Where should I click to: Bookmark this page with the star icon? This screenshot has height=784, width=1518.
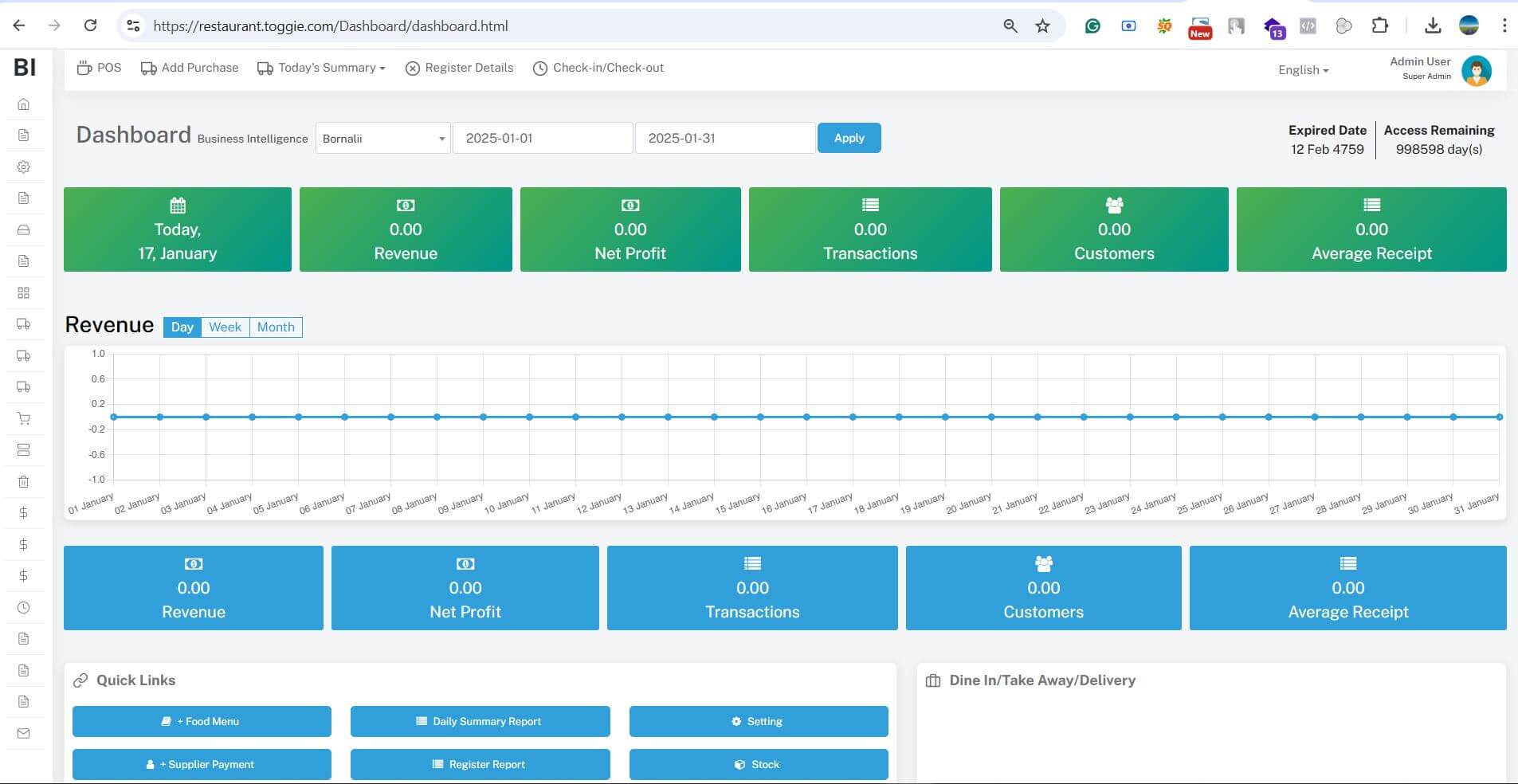click(x=1042, y=26)
